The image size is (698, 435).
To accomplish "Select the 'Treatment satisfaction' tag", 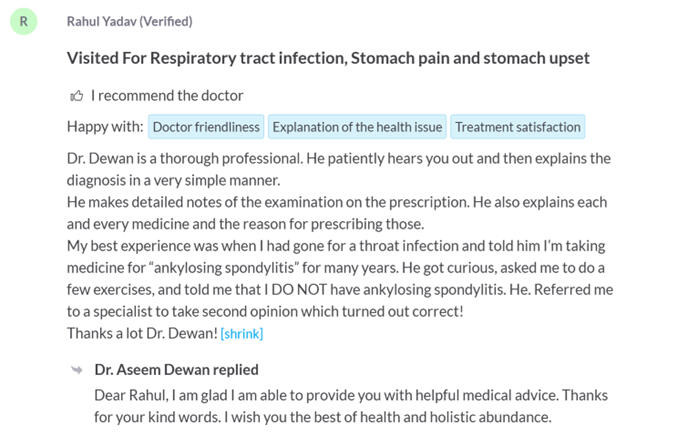I will pos(517,127).
